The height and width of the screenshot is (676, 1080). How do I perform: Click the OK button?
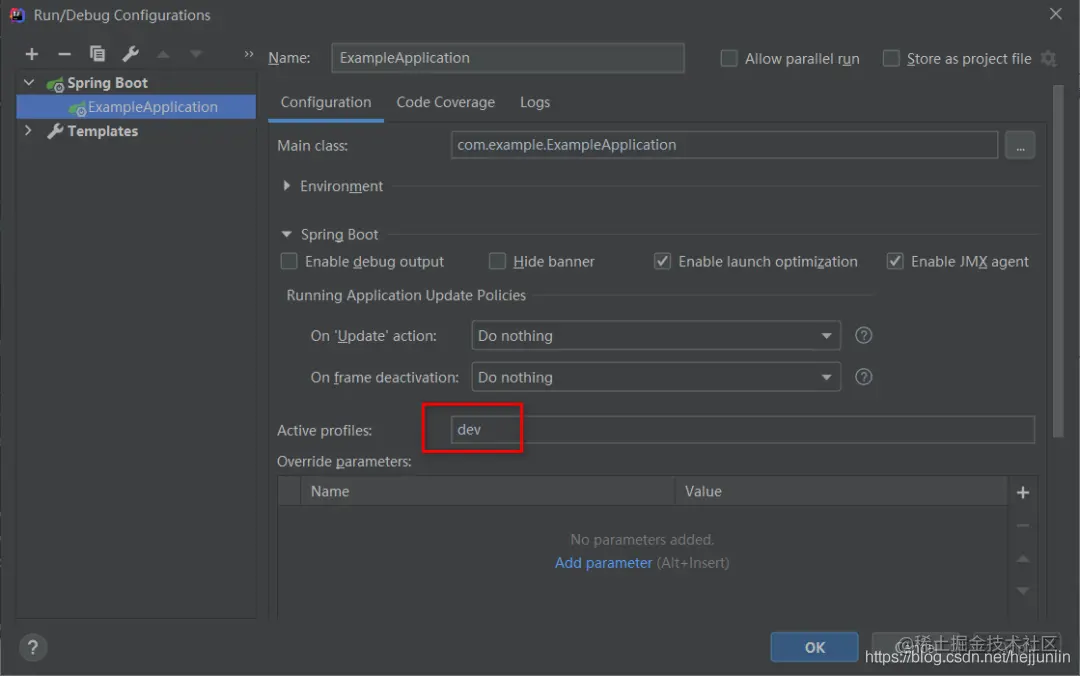814,647
